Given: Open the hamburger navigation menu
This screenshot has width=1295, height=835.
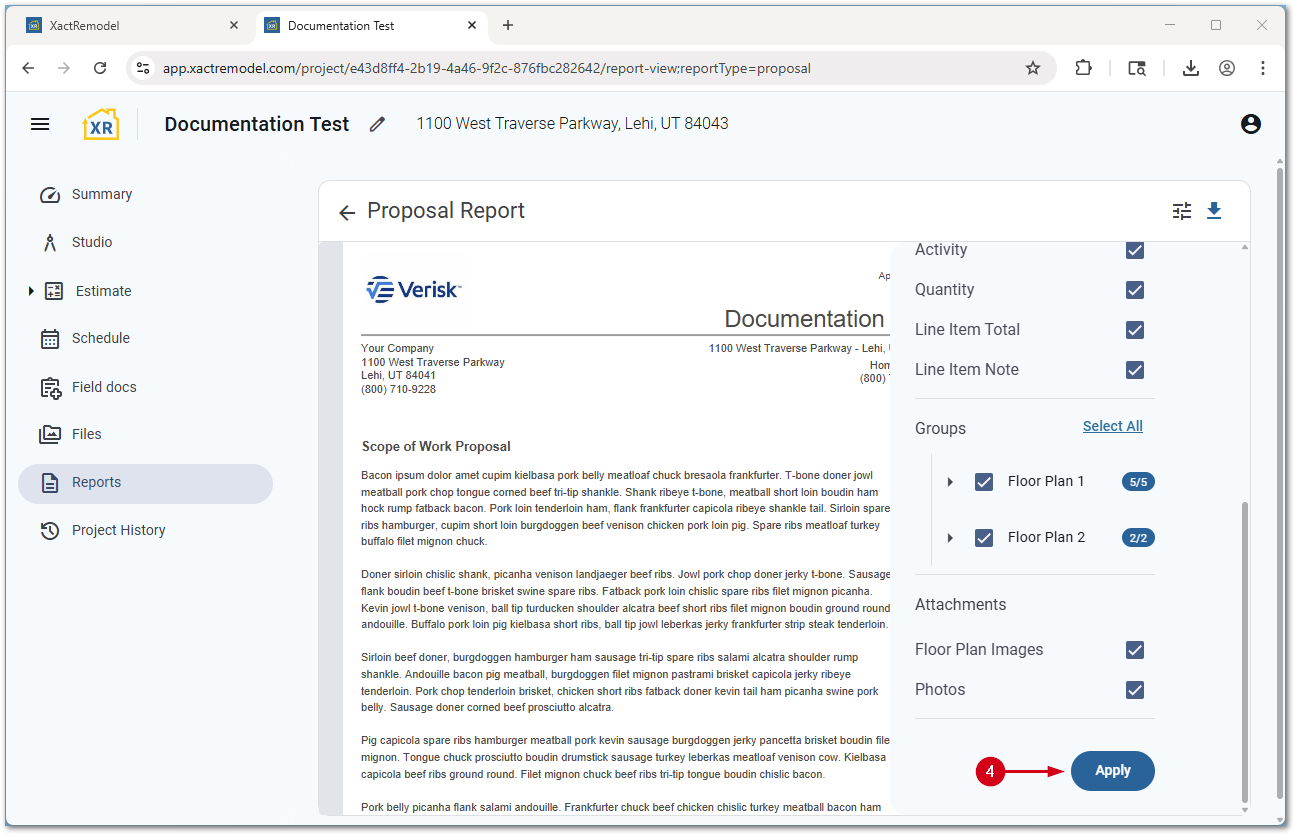Looking at the screenshot, I should point(40,124).
